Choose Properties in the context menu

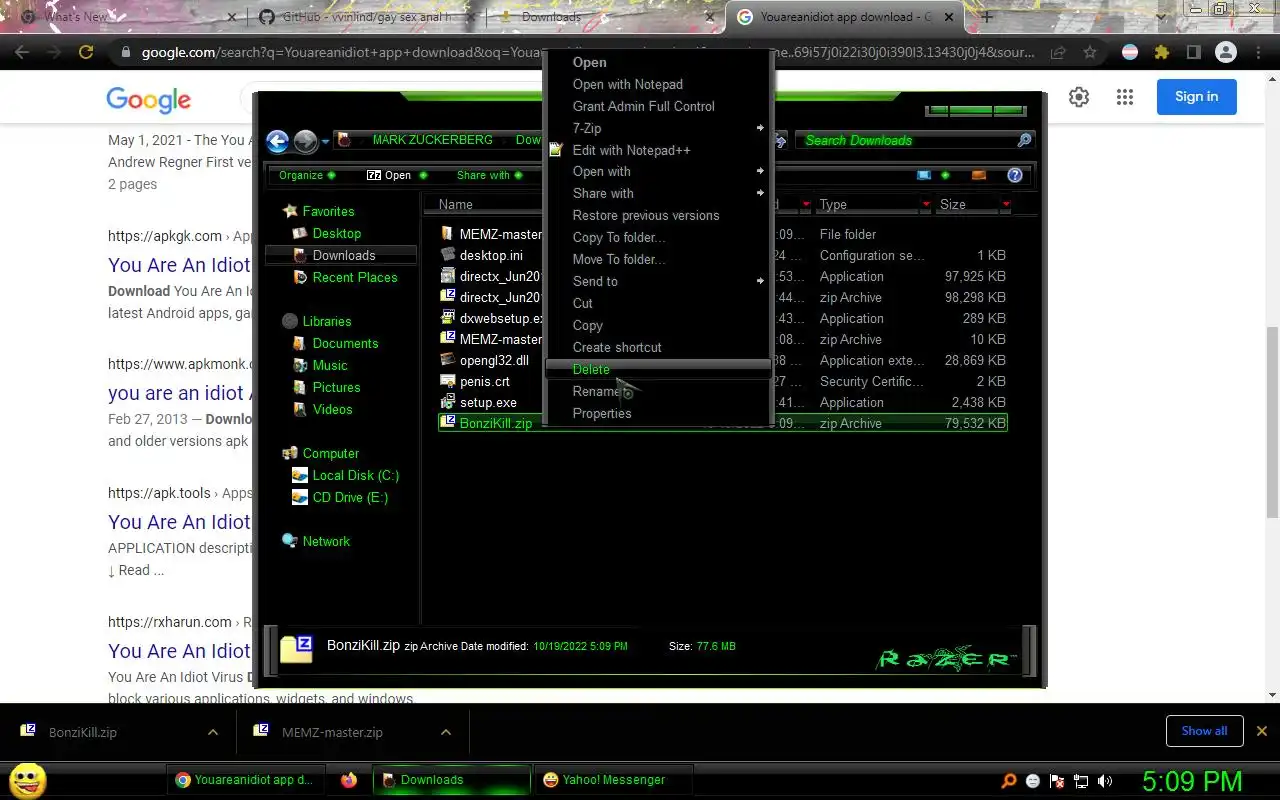coord(659,413)
